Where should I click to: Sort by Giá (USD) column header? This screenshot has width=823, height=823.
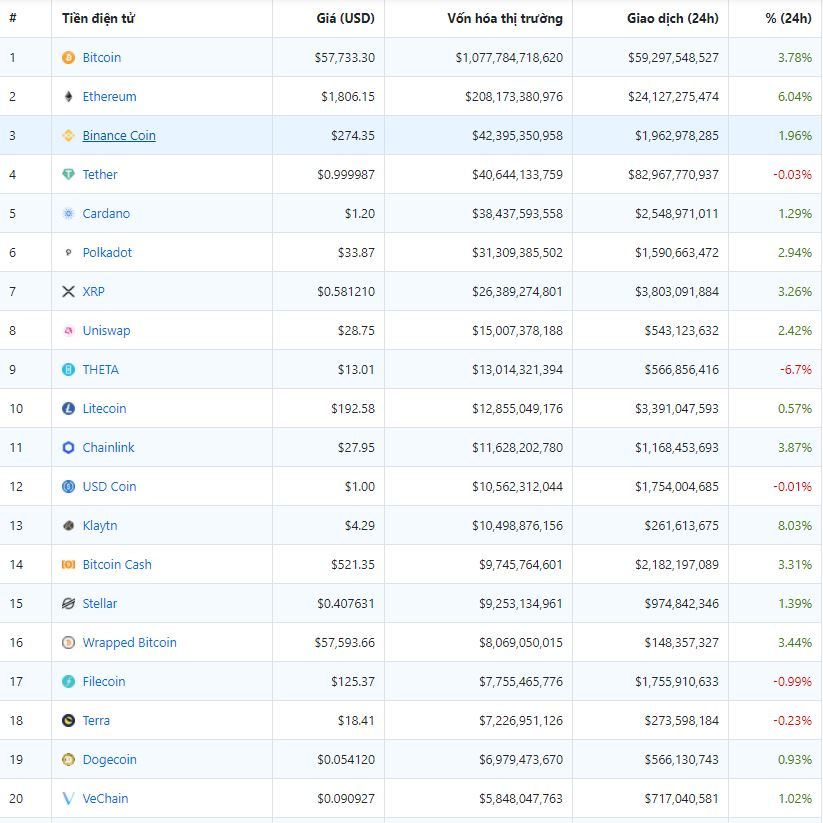(345, 18)
